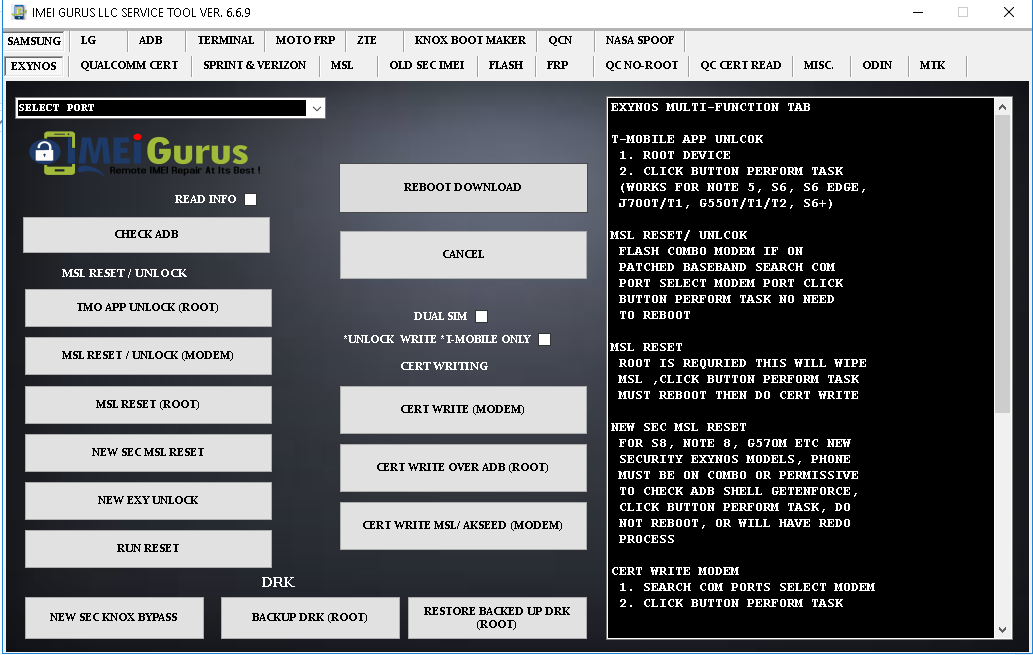1033x655 pixels.
Task: Go to the ADB tab
Action: point(150,40)
